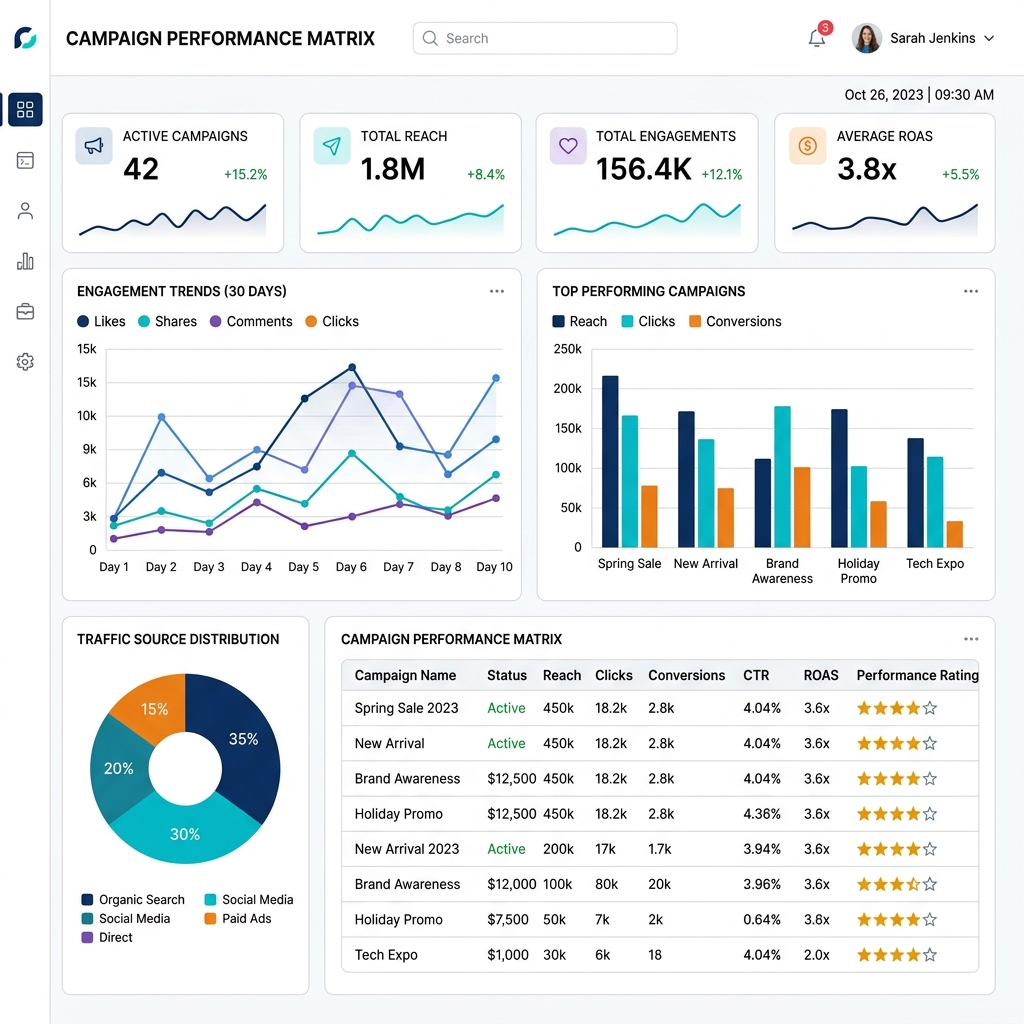Sort table by ROAS column header
1024x1024 pixels.
[821, 675]
